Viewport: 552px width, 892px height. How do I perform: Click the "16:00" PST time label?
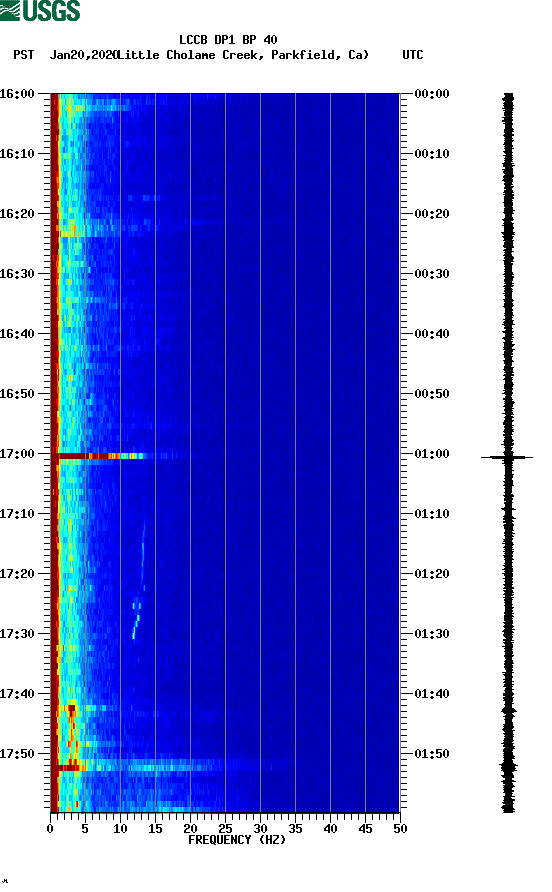pyautogui.click(x=17, y=93)
